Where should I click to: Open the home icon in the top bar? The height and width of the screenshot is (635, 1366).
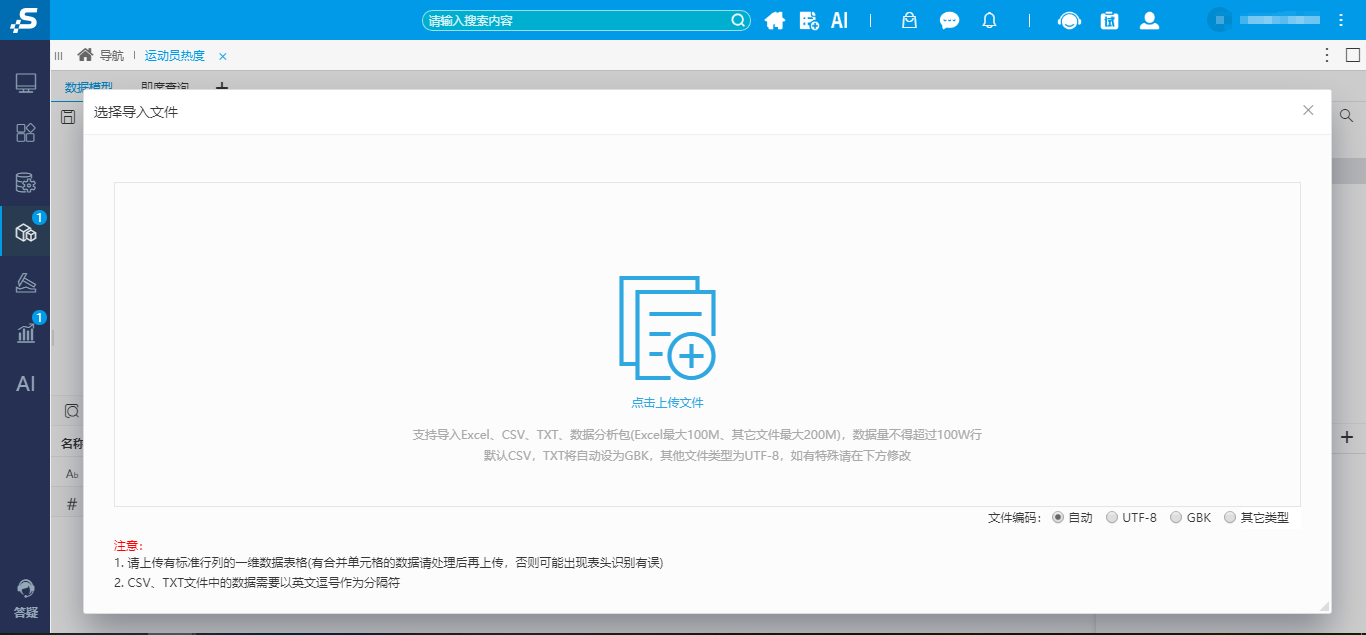774,20
